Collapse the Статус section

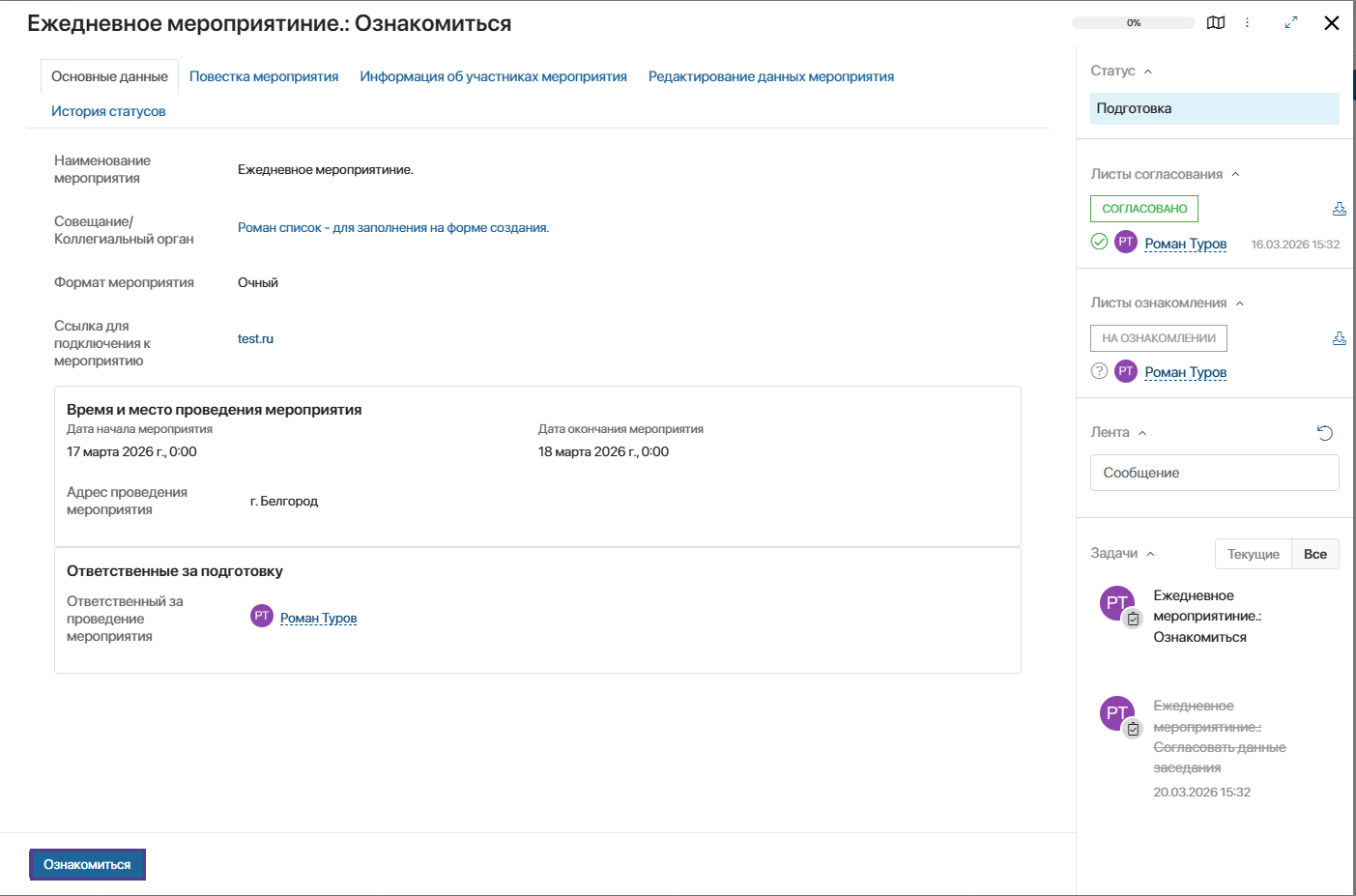1148,72
